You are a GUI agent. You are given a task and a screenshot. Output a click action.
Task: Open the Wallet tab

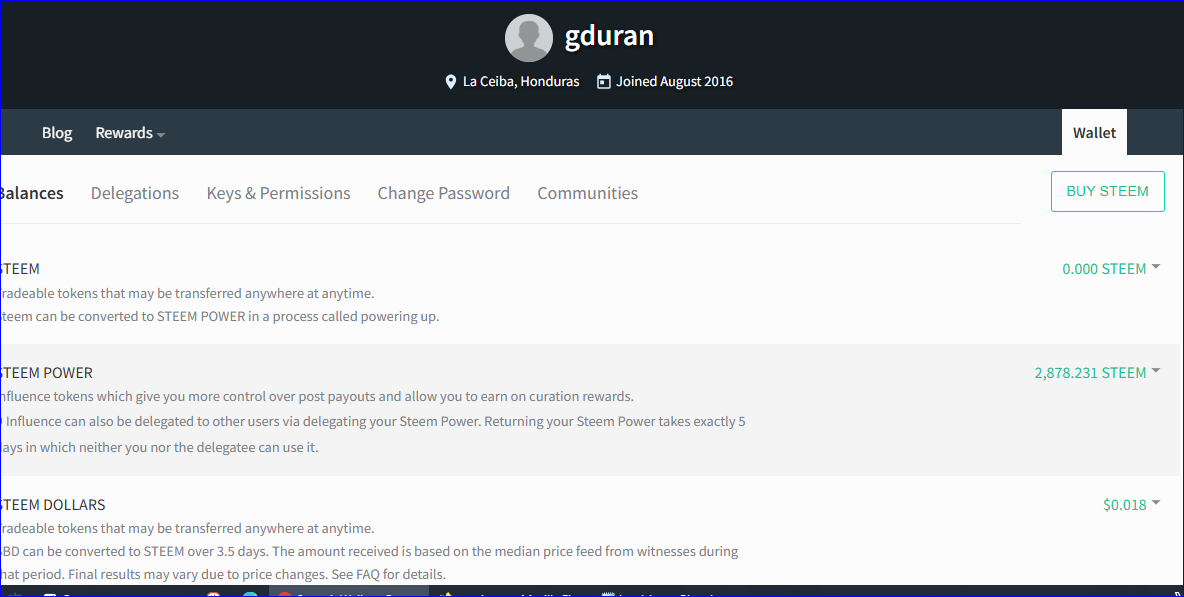tap(1094, 133)
